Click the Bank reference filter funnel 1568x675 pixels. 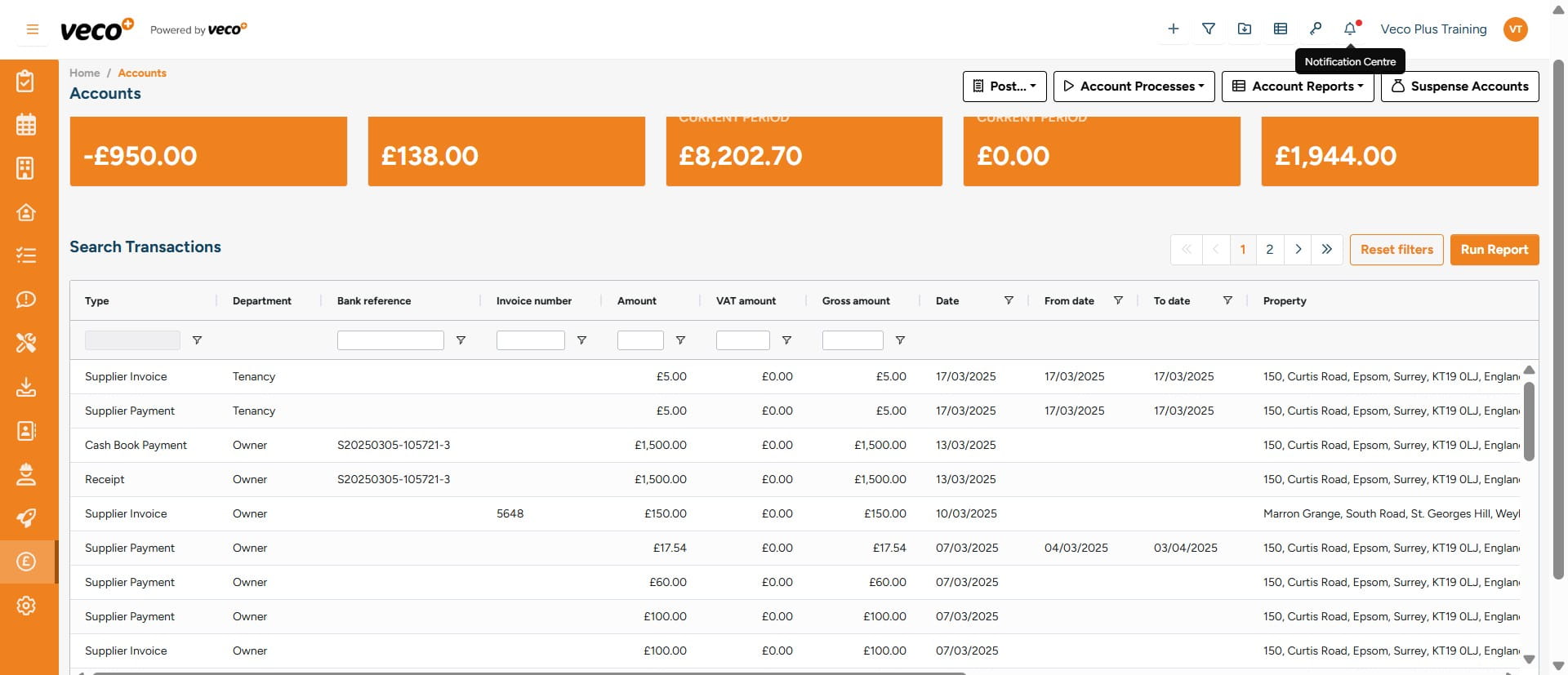[461, 340]
